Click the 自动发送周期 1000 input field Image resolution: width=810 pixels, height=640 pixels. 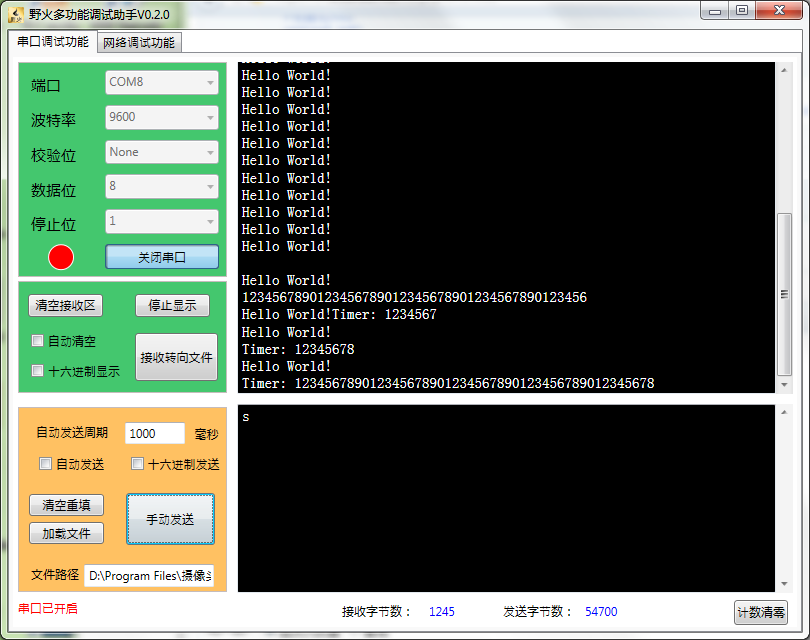155,433
